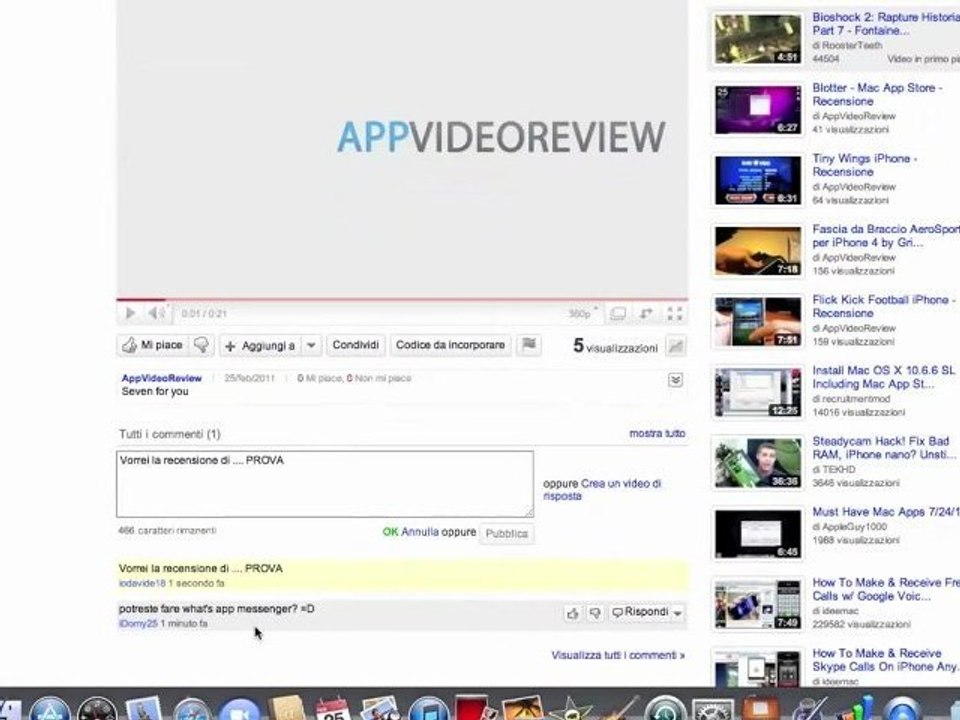
Task: Open Install Mac OS X 10.6.6 video
Action: [883, 377]
